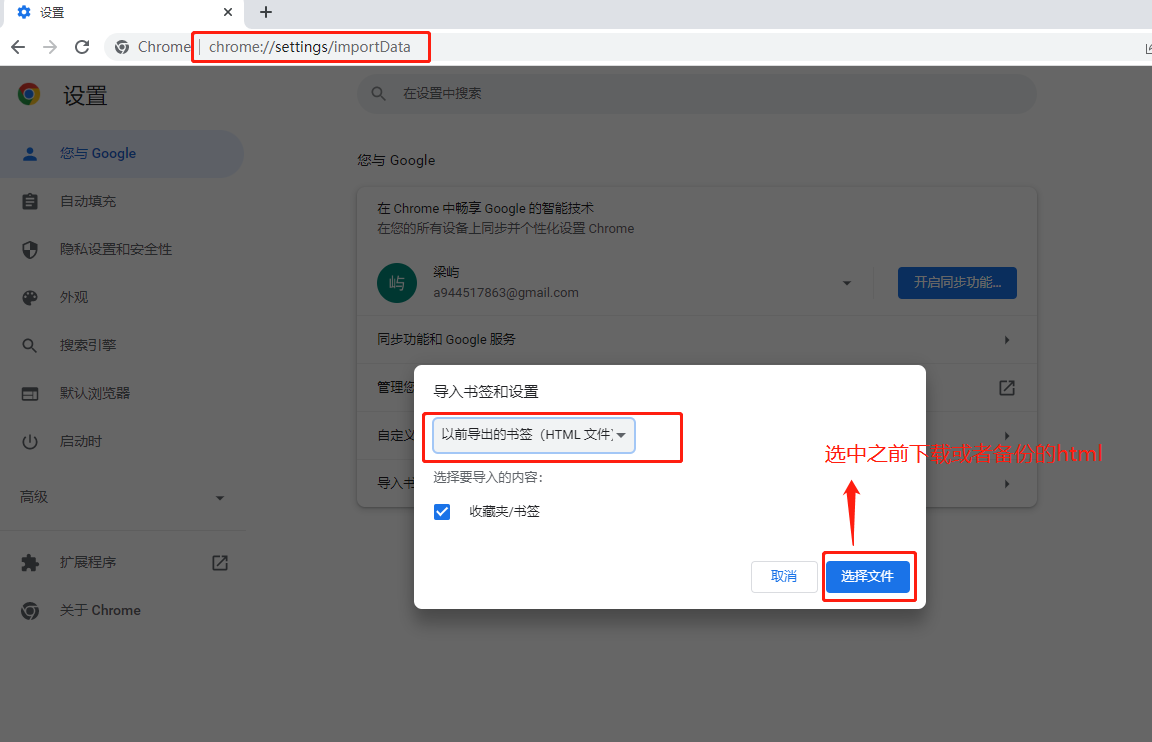Click the browser forward arrow
Viewport: 1152px width, 742px height.
pyautogui.click(x=50, y=47)
